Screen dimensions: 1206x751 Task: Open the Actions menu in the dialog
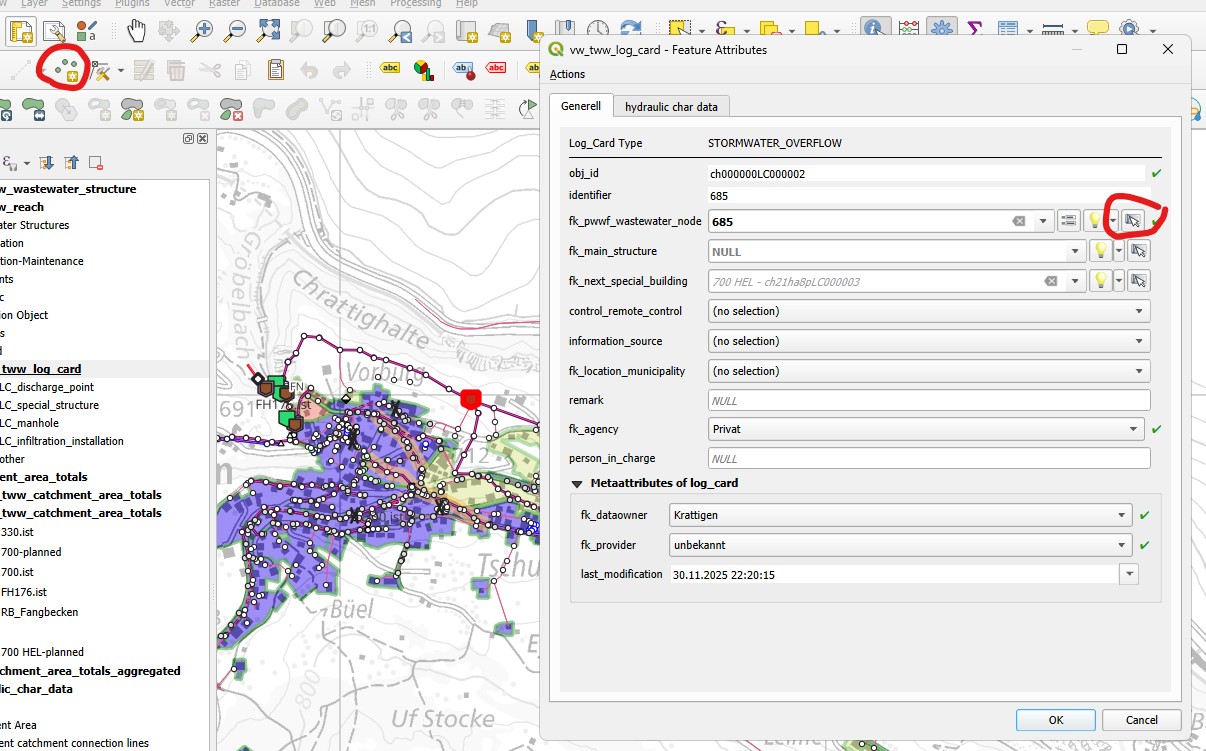(568, 74)
